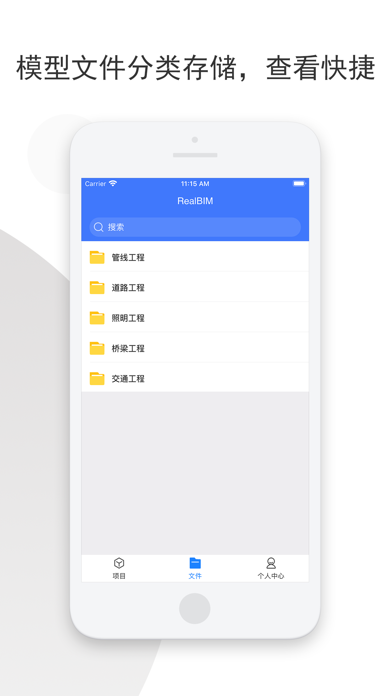Tap the 个人中心 person icon
Screen dimensions: 392x696
[x=271, y=563]
